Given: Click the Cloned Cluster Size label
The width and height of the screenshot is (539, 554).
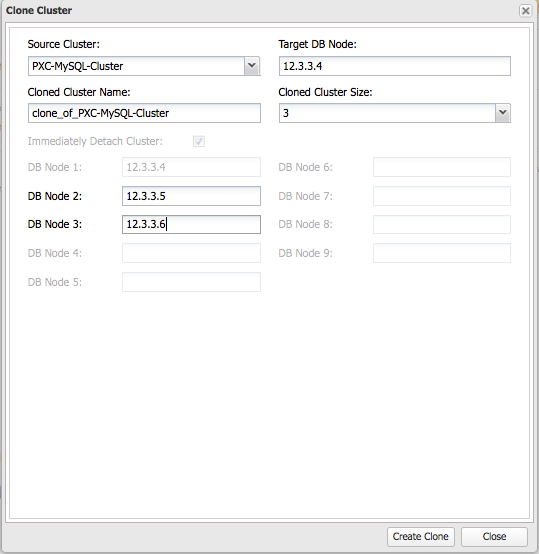Looking at the screenshot, I should [325, 92].
